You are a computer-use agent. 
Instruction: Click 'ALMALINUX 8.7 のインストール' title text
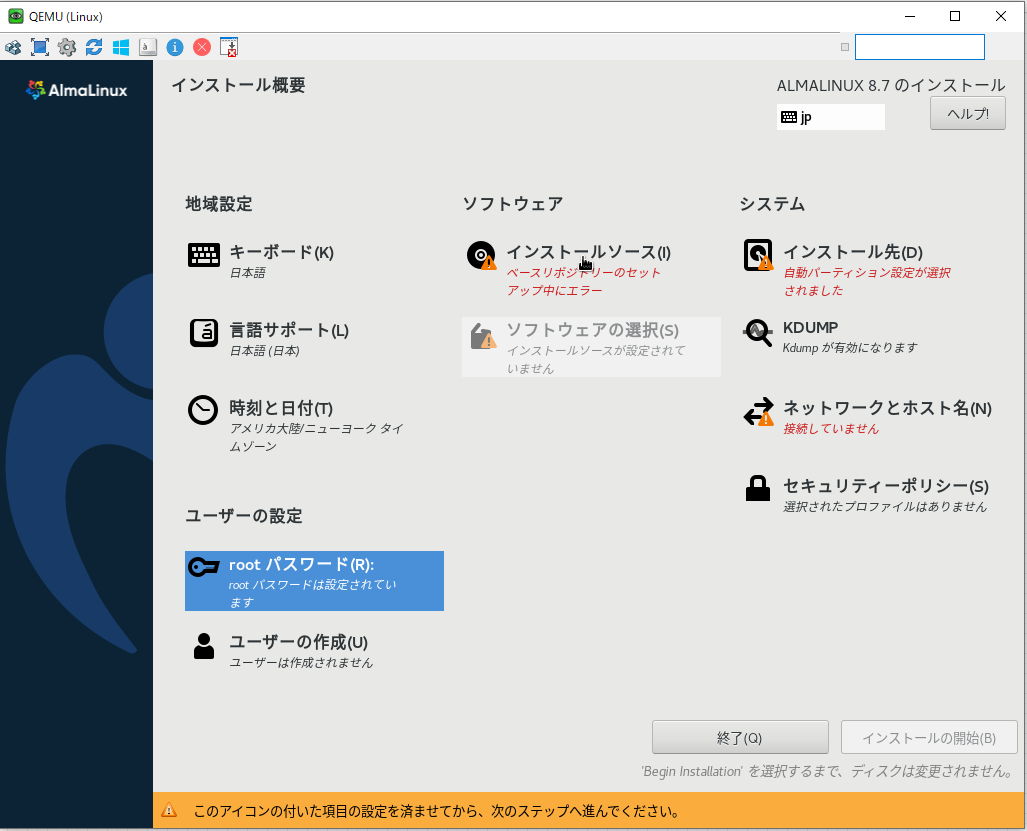(x=891, y=86)
